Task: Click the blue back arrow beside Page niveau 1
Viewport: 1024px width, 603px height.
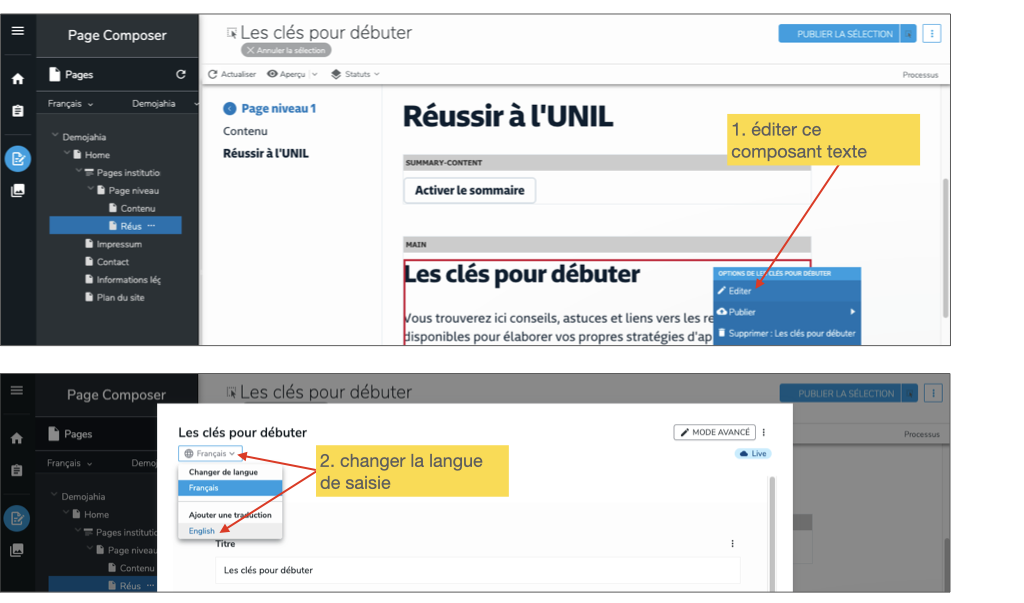Action: (230, 108)
